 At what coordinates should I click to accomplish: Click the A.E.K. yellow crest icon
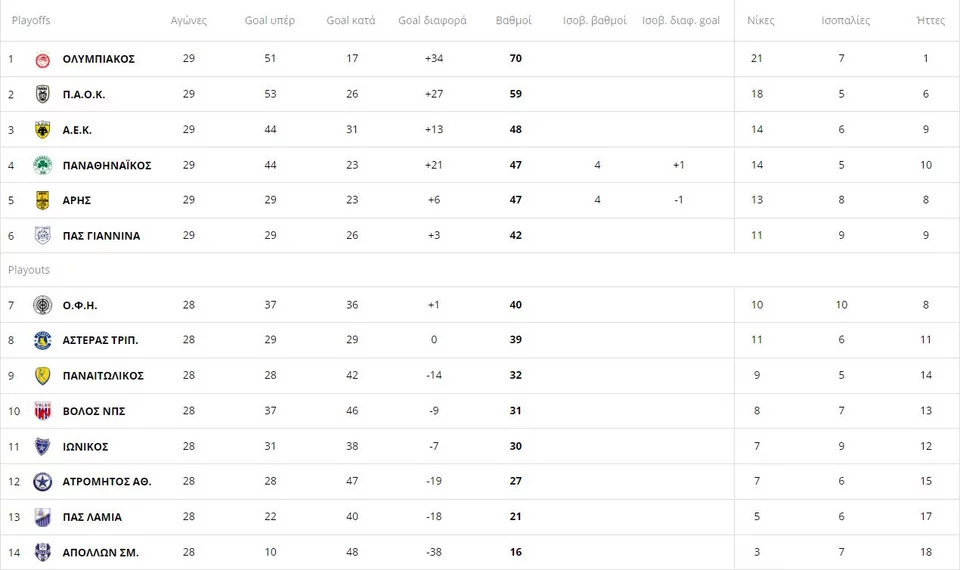click(x=43, y=130)
